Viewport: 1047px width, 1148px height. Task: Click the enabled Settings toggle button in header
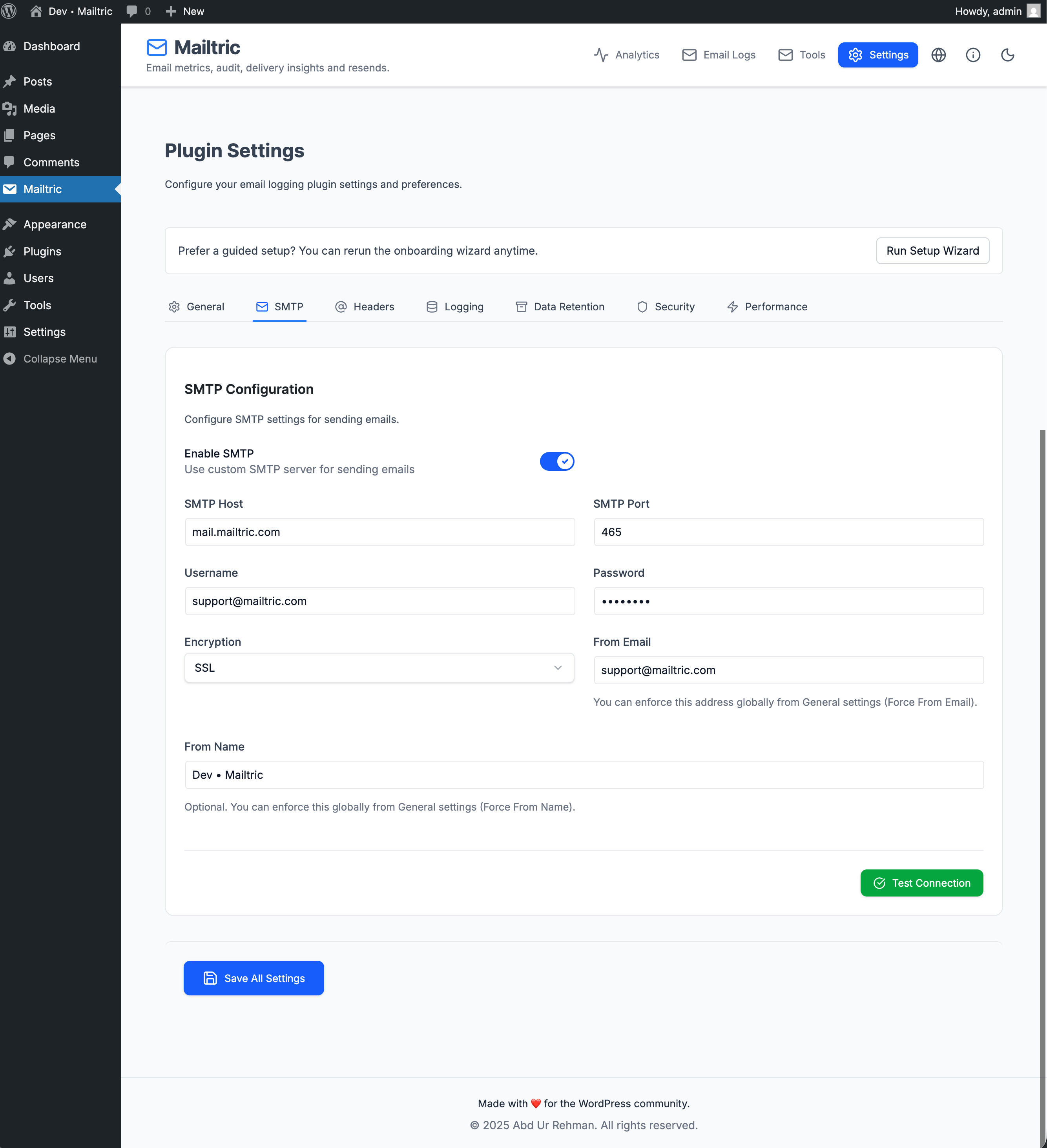(x=877, y=55)
